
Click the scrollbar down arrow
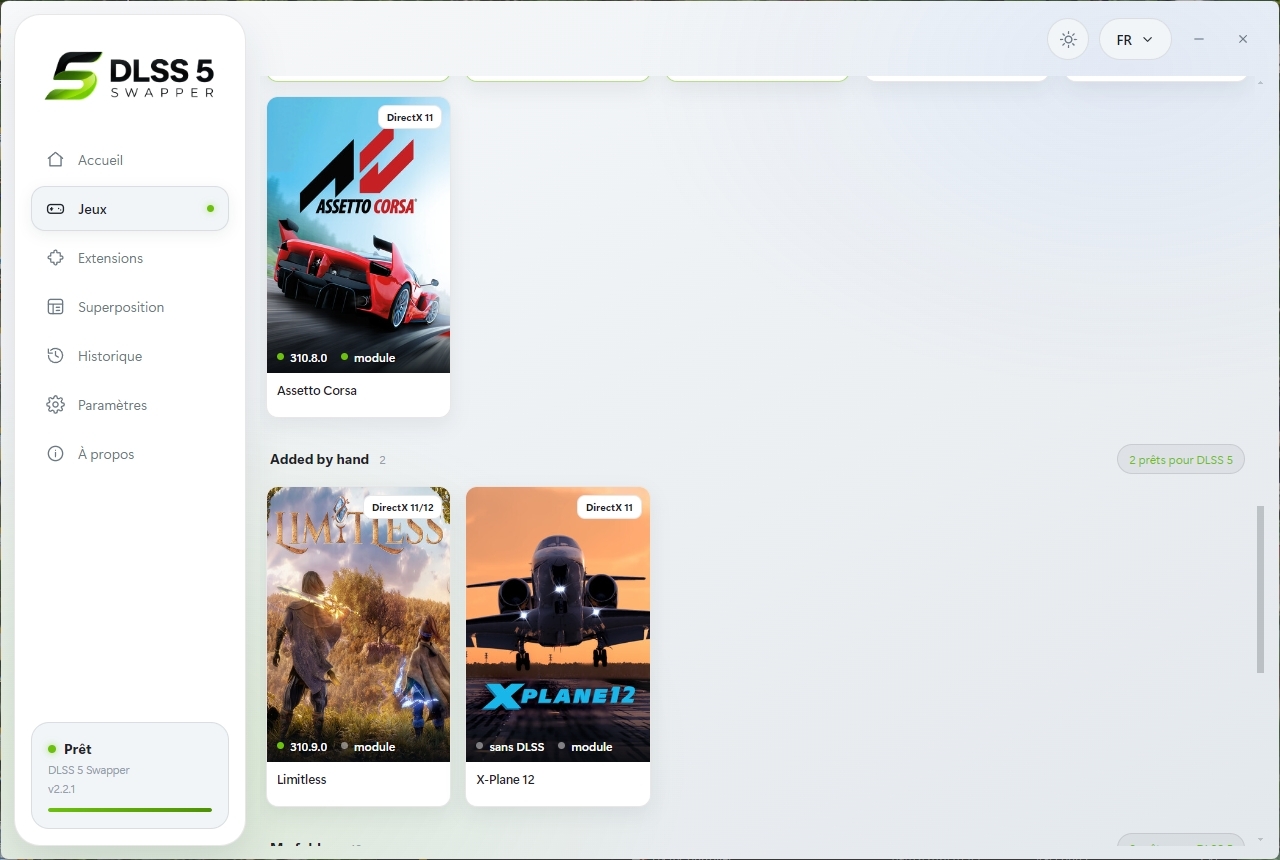(1260, 839)
